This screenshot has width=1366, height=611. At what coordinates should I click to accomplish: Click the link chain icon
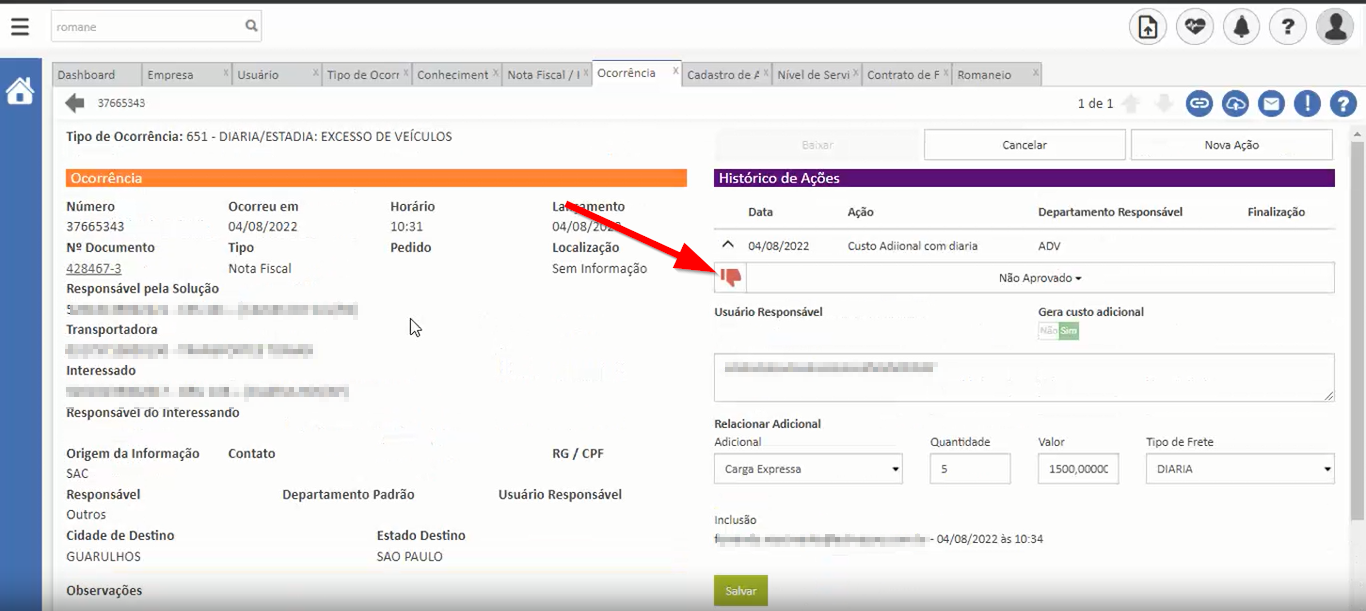point(1199,103)
